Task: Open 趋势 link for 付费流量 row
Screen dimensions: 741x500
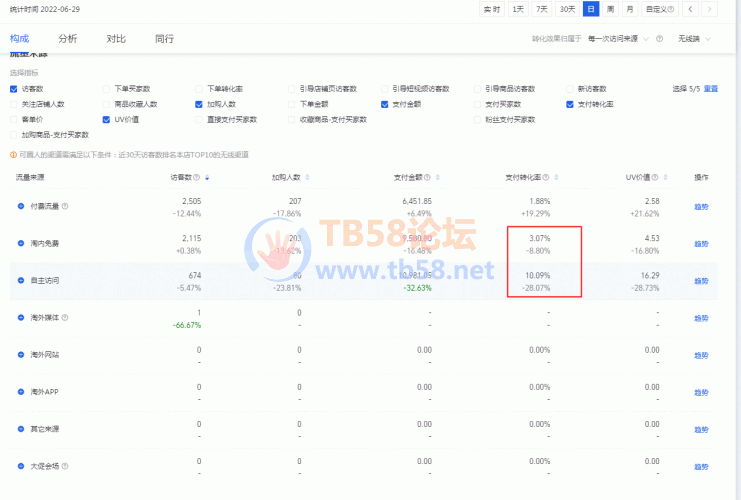Action: pyautogui.click(x=701, y=207)
